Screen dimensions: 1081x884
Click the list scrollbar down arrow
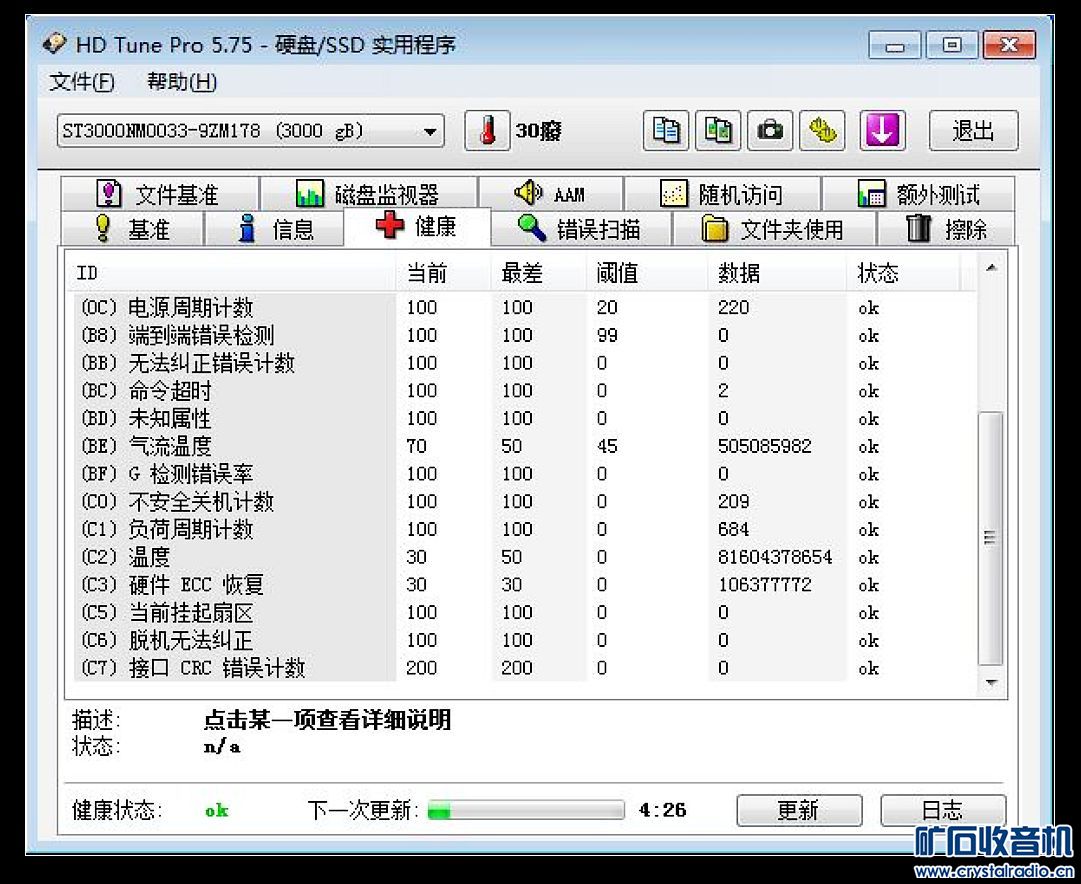click(x=991, y=683)
